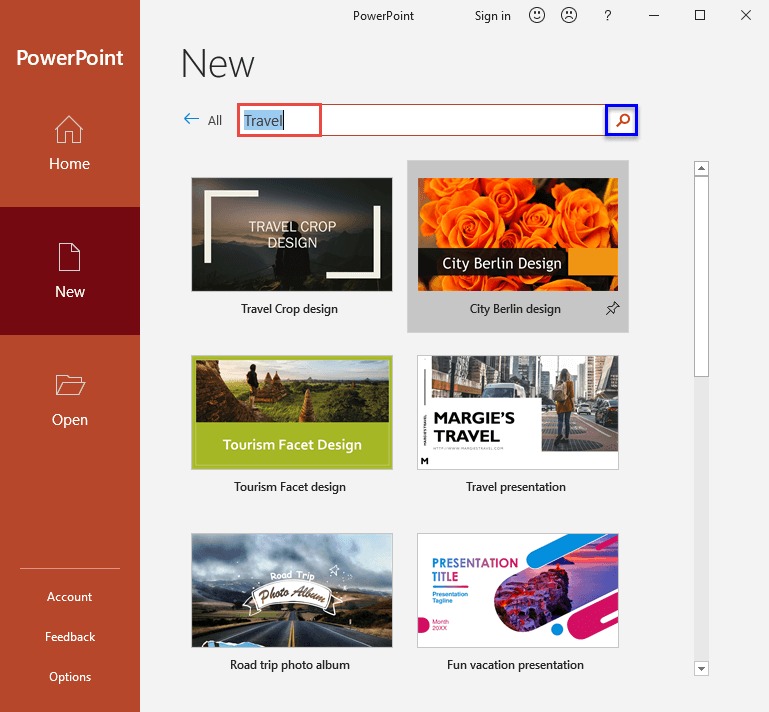Pick Margie's Travel presentation template

(517, 412)
